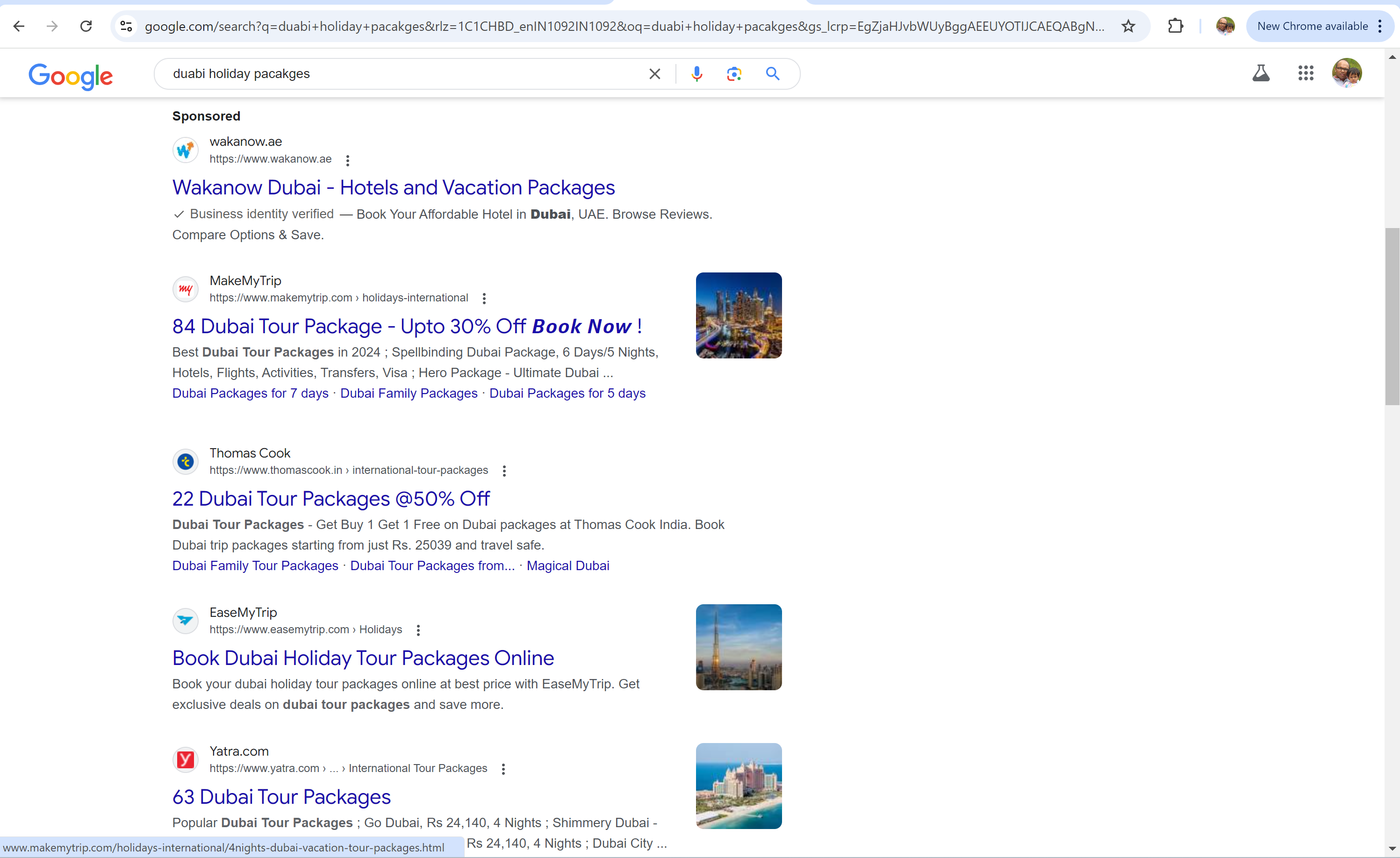Reload the current page
The width and height of the screenshot is (1400, 858).
pos(86,26)
